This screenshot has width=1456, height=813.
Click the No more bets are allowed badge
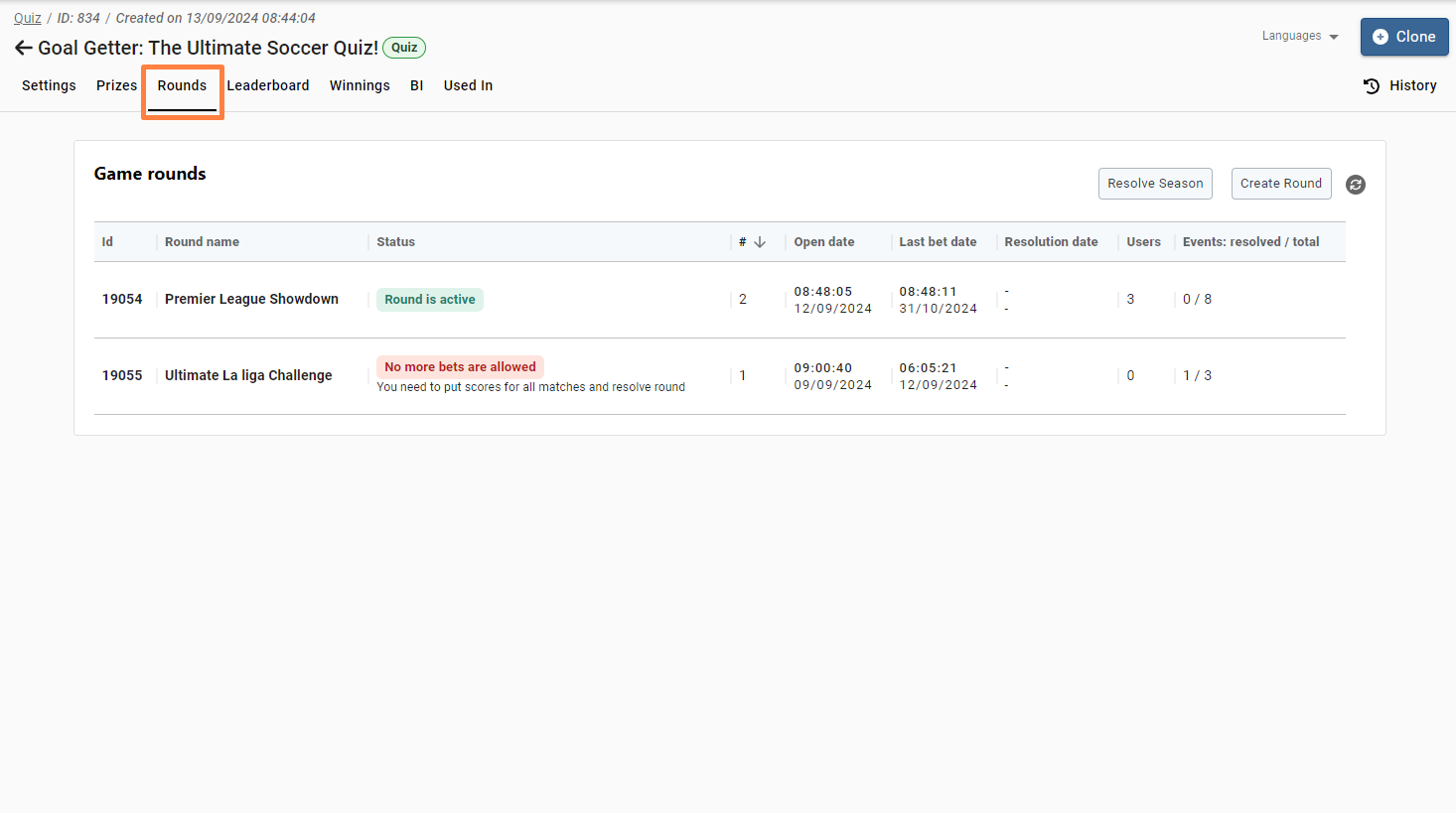pos(460,367)
